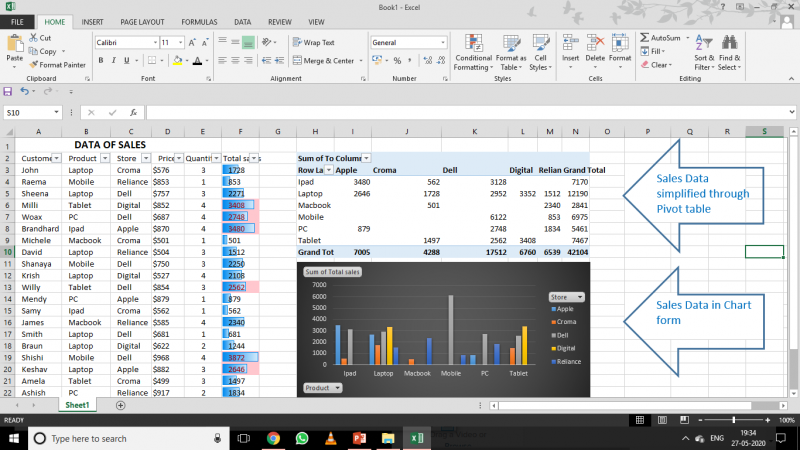Screen dimensions: 800x450
Task: Click the zoom slider handle
Action: 734,420
